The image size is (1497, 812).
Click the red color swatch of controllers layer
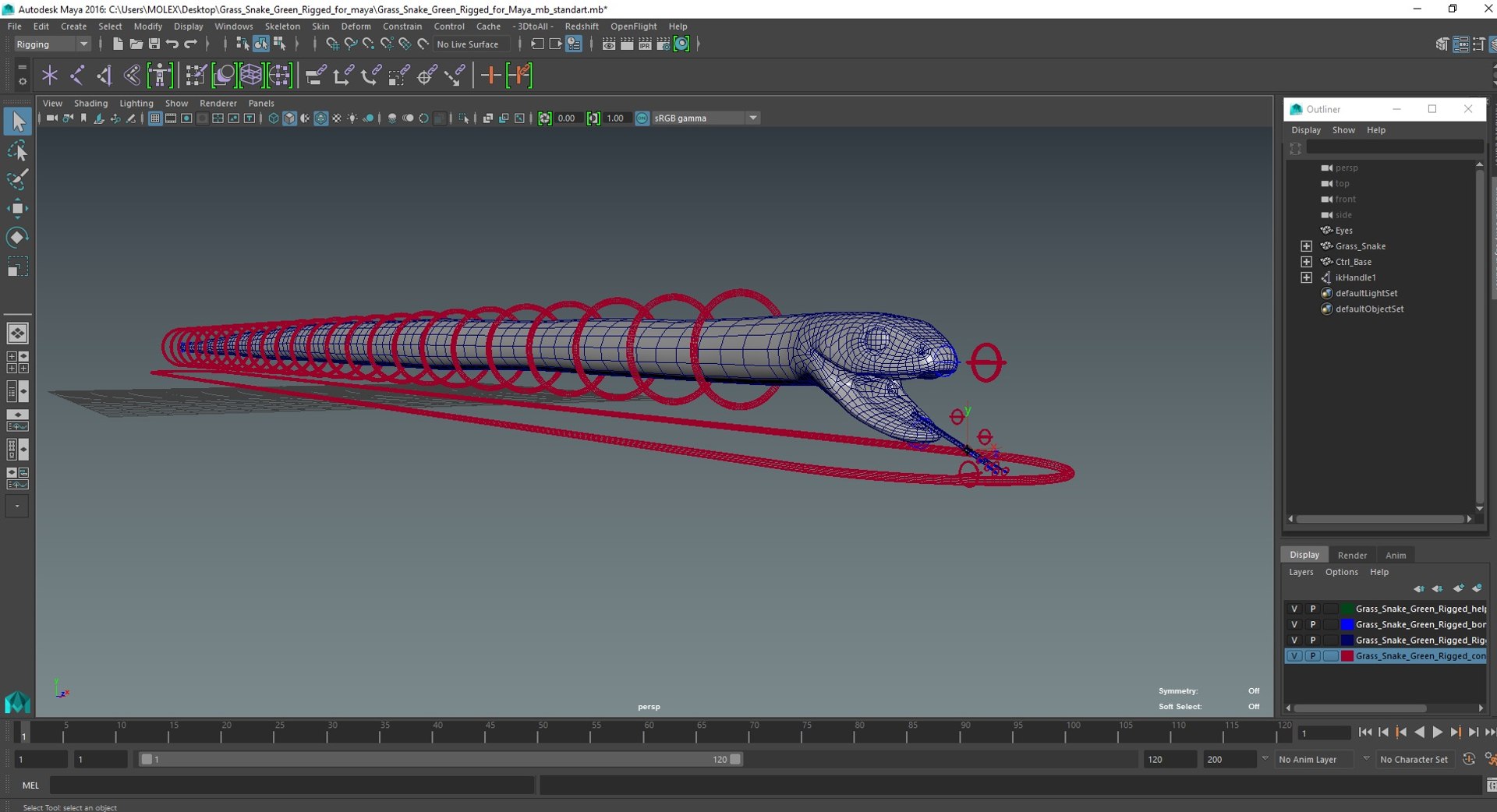click(x=1347, y=656)
